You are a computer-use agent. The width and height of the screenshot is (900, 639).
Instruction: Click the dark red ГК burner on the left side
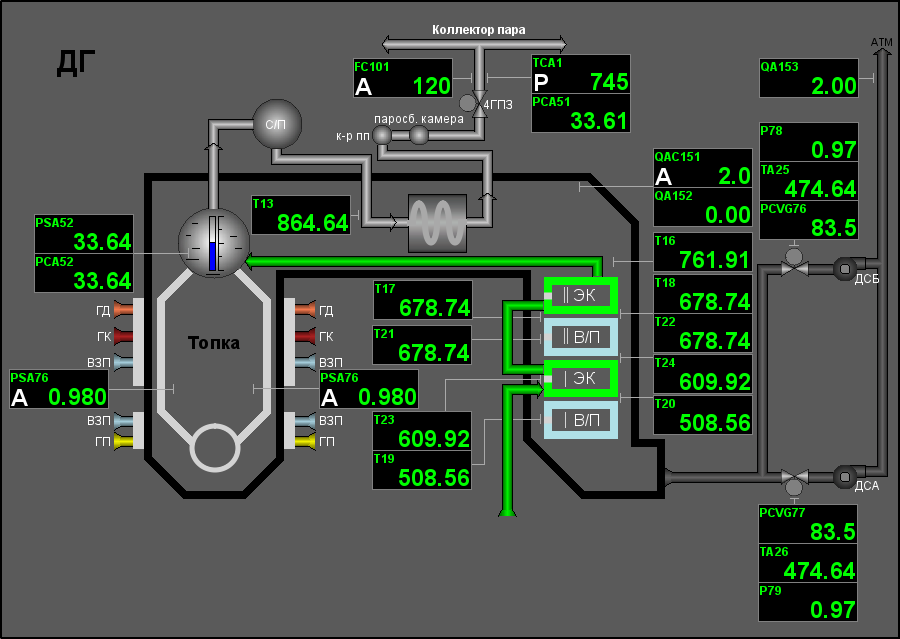(x=123, y=336)
